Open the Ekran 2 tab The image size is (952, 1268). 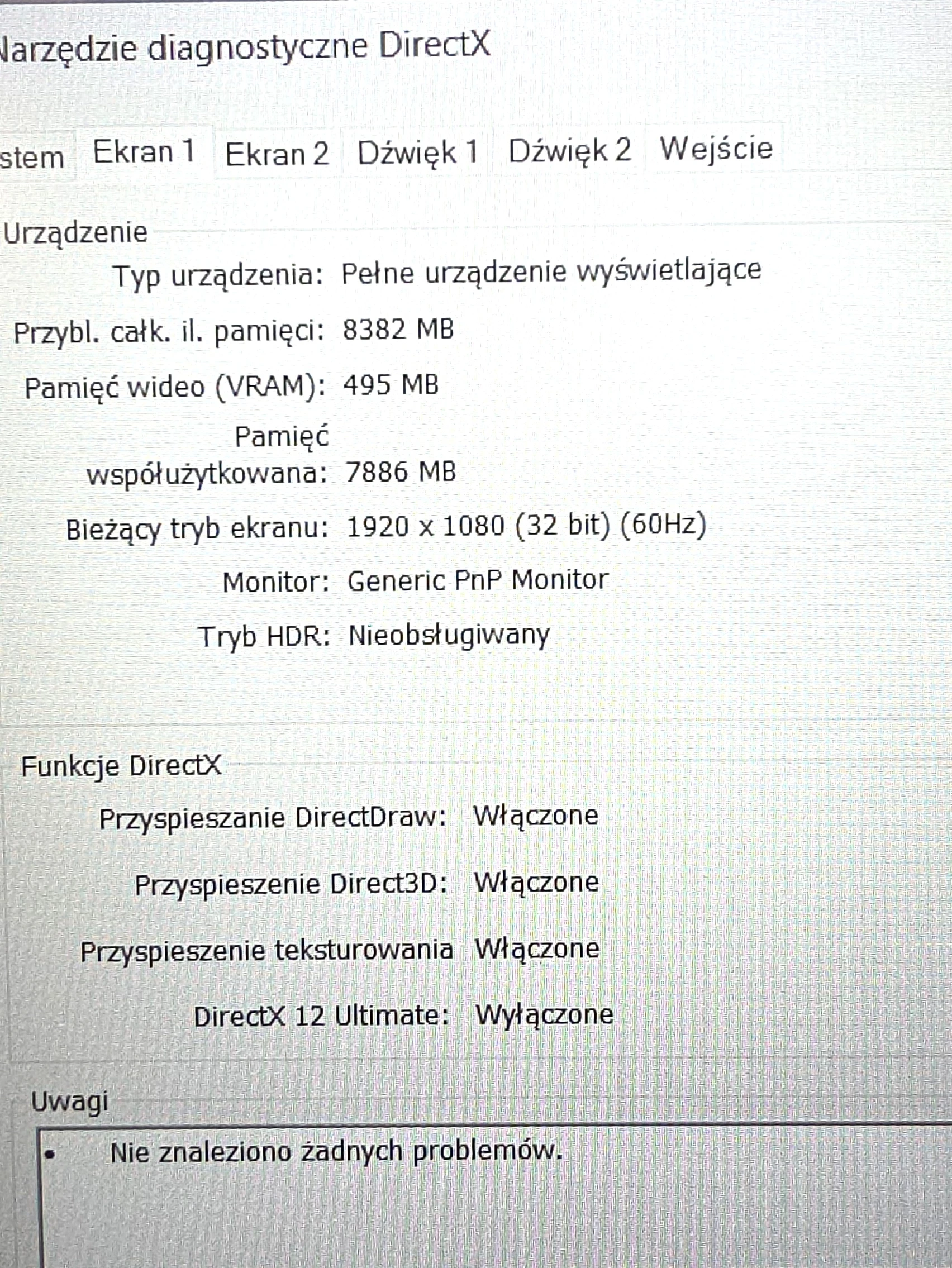click(x=277, y=154)
